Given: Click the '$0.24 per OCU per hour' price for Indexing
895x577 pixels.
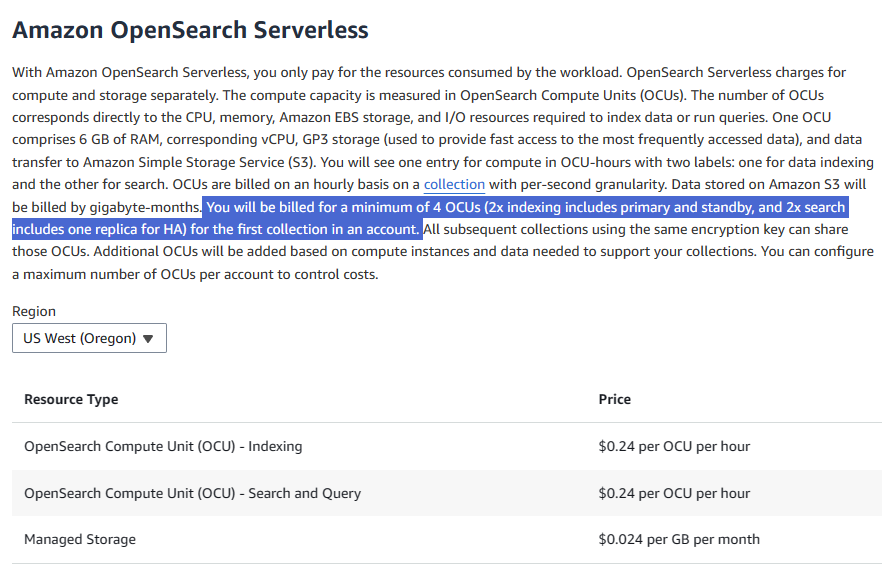Looking at the screenshot, I should click(x=674, y=446).
